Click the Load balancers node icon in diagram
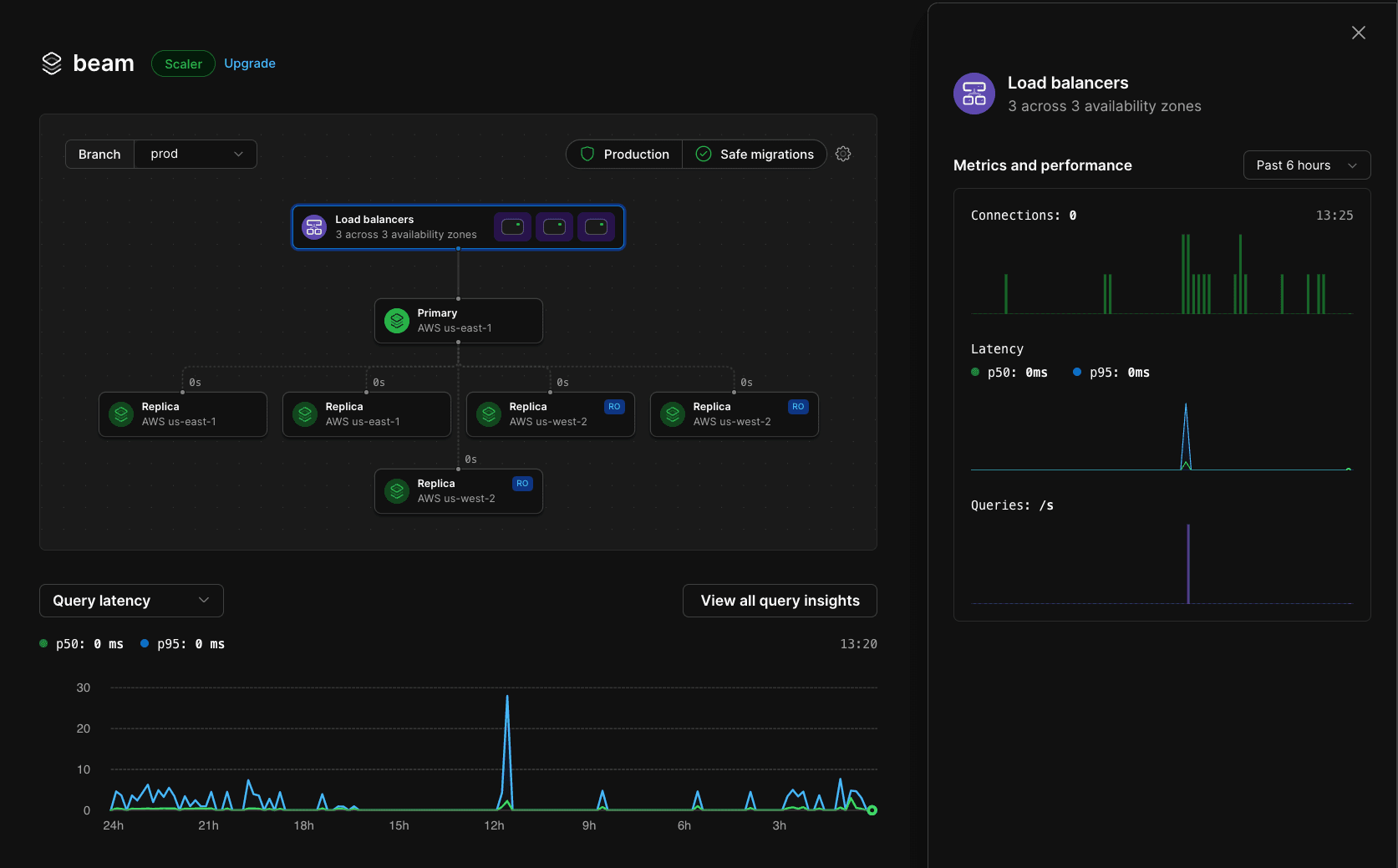The image size is (1398, 868). [x=314, y=227]
